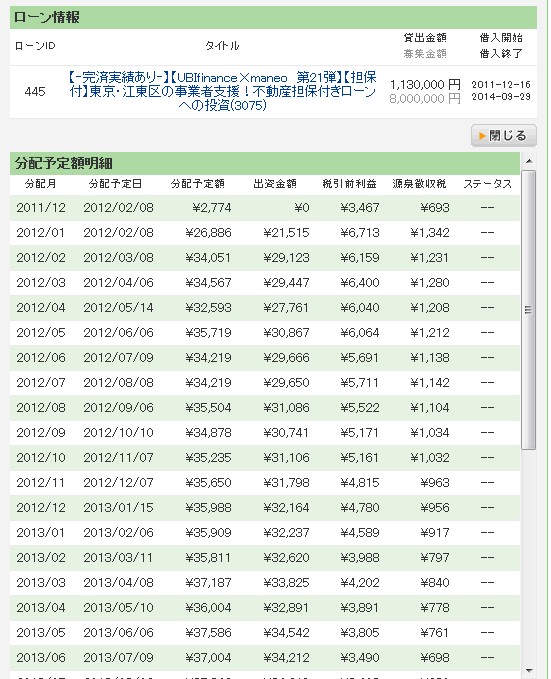Click the ローン情報 section heading
This screenshot has height=679, width=551.
click(47, 18)
